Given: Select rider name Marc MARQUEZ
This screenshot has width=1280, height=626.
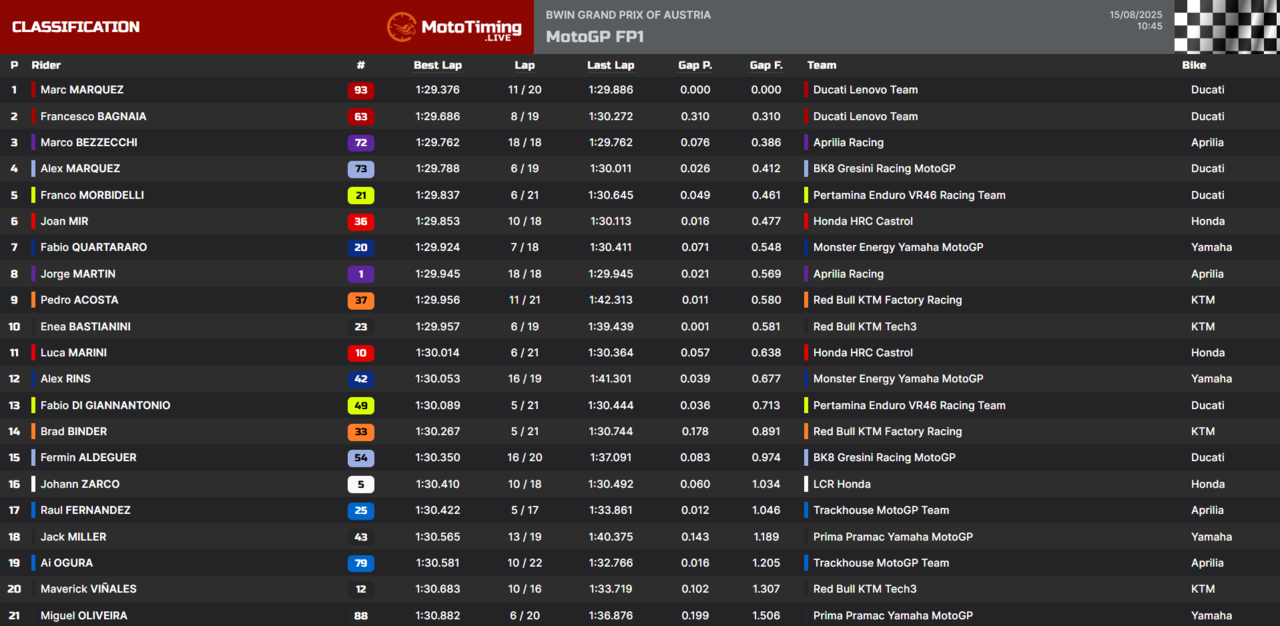Looking at the screenshot, I should point(82,90).
